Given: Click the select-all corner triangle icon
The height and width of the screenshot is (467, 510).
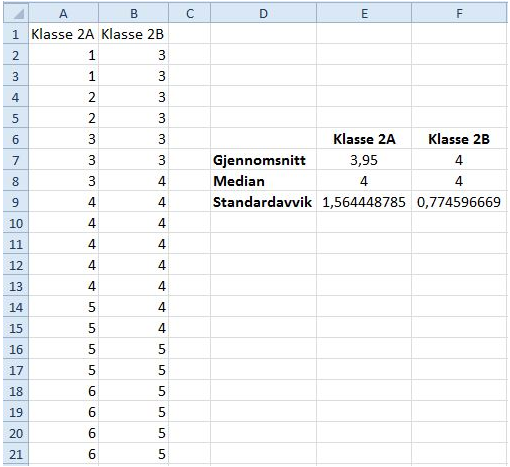Looking at the screenshot, I should (x=16, y=13).
